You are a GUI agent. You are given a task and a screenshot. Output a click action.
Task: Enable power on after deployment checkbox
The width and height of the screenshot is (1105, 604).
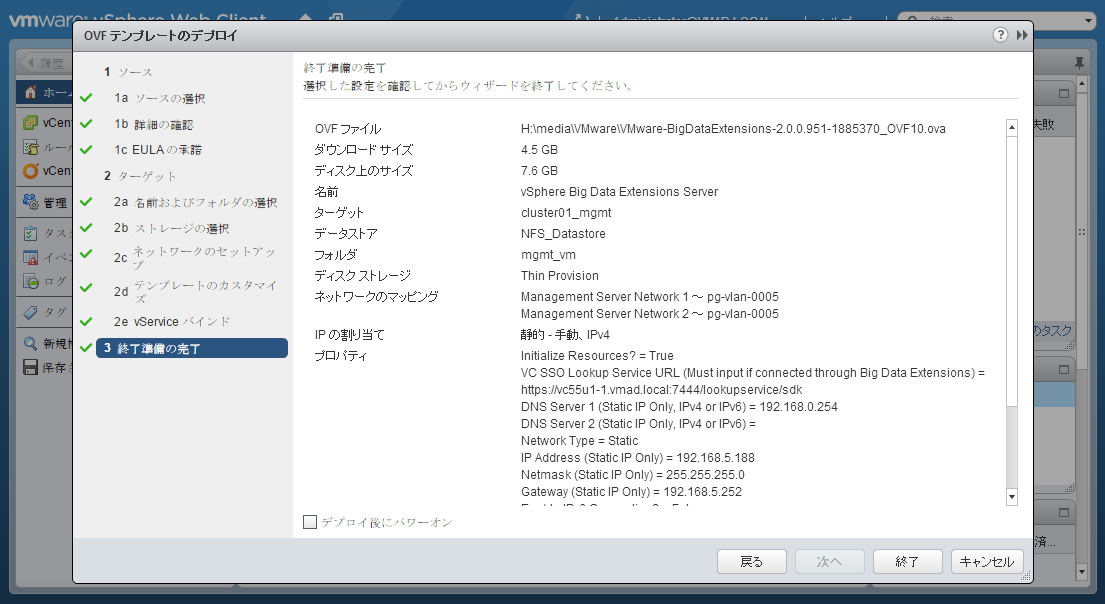click(x=309, y=522)
